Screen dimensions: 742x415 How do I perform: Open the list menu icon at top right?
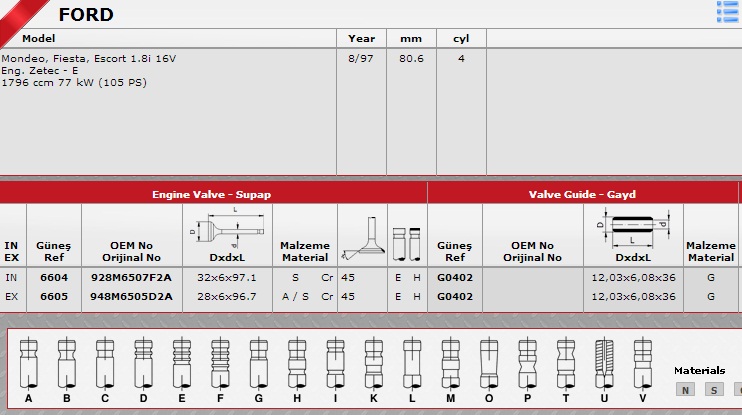727,12
